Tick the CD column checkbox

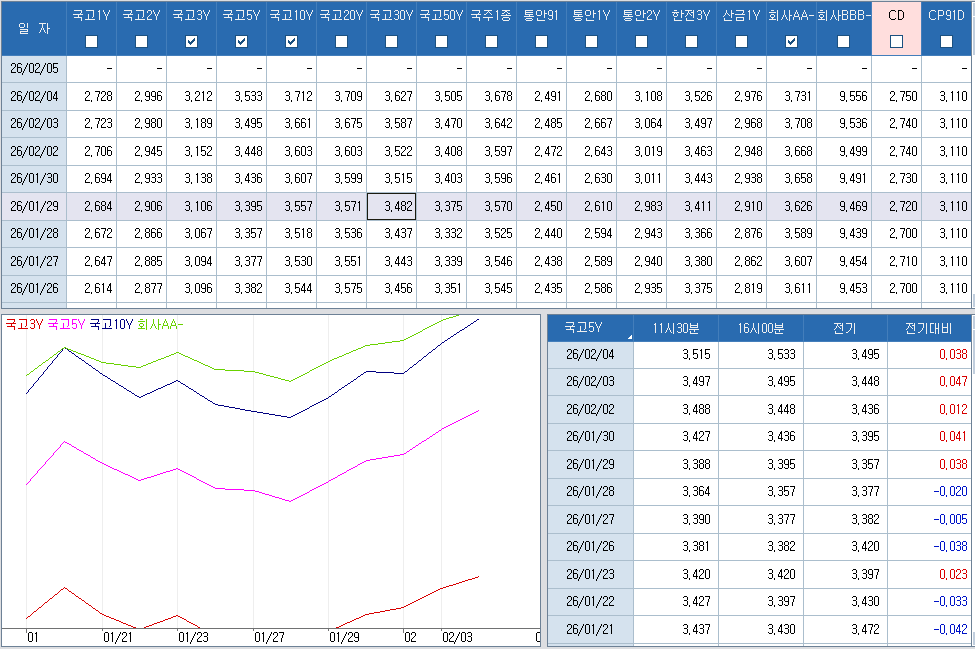pos(896,41)
